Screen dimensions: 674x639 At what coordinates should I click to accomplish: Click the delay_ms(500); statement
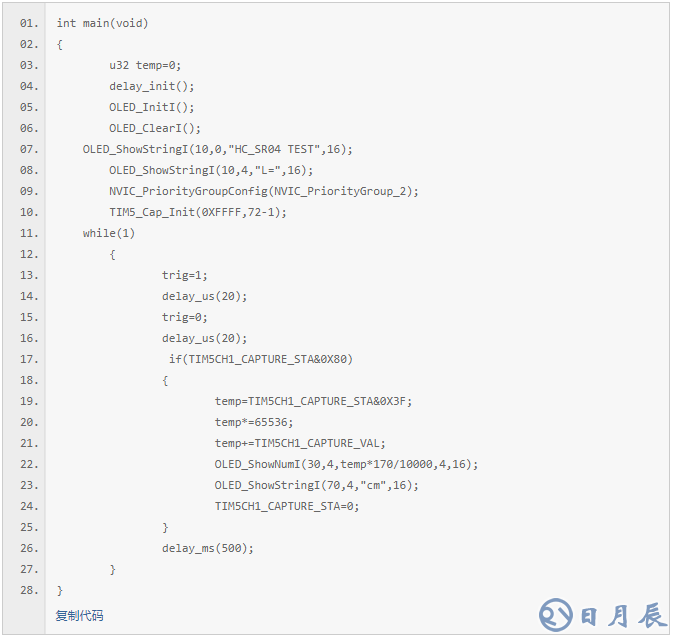(x=208, y=548)
